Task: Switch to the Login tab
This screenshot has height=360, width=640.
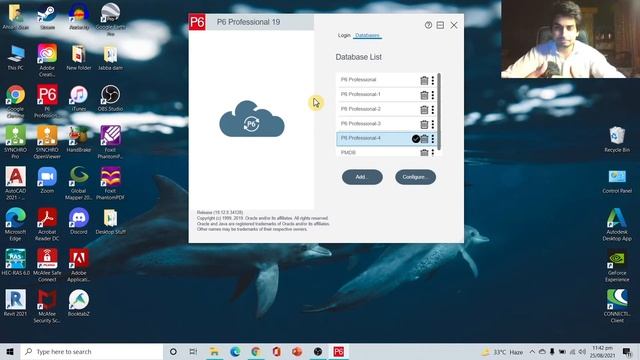Action: tap(344, 36)
